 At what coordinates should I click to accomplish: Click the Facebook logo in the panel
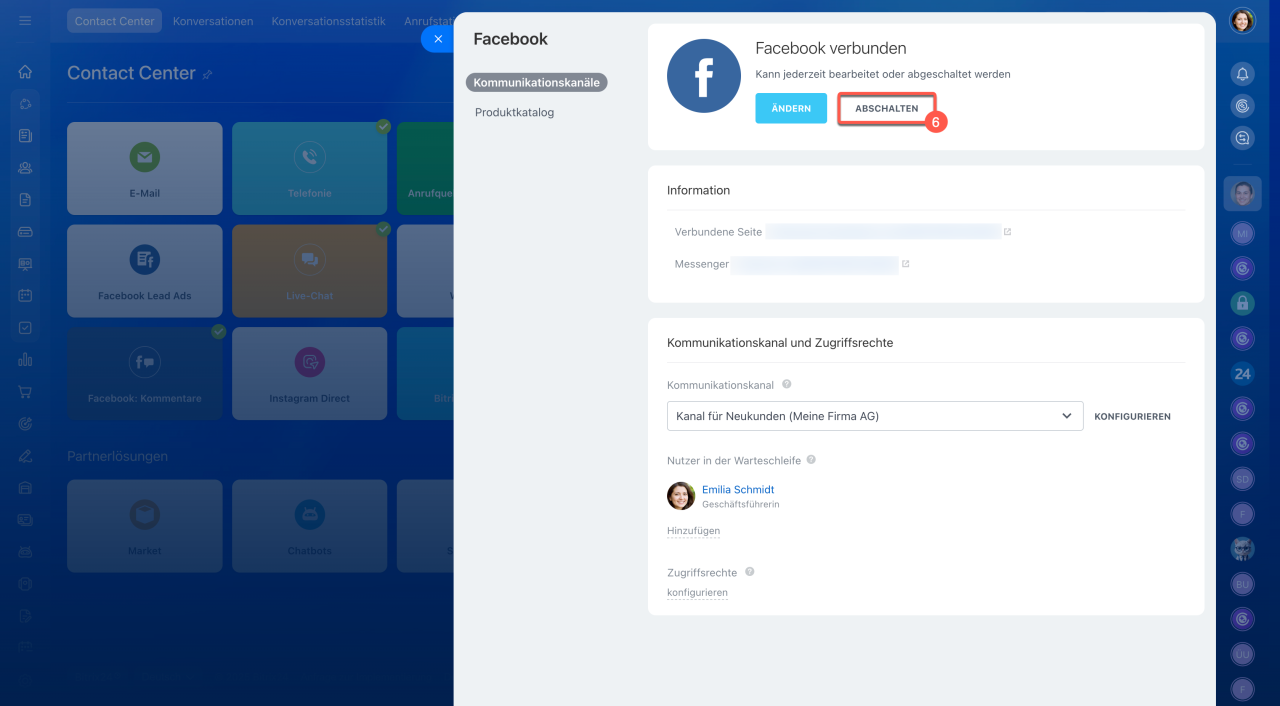(x=704, y=76)
